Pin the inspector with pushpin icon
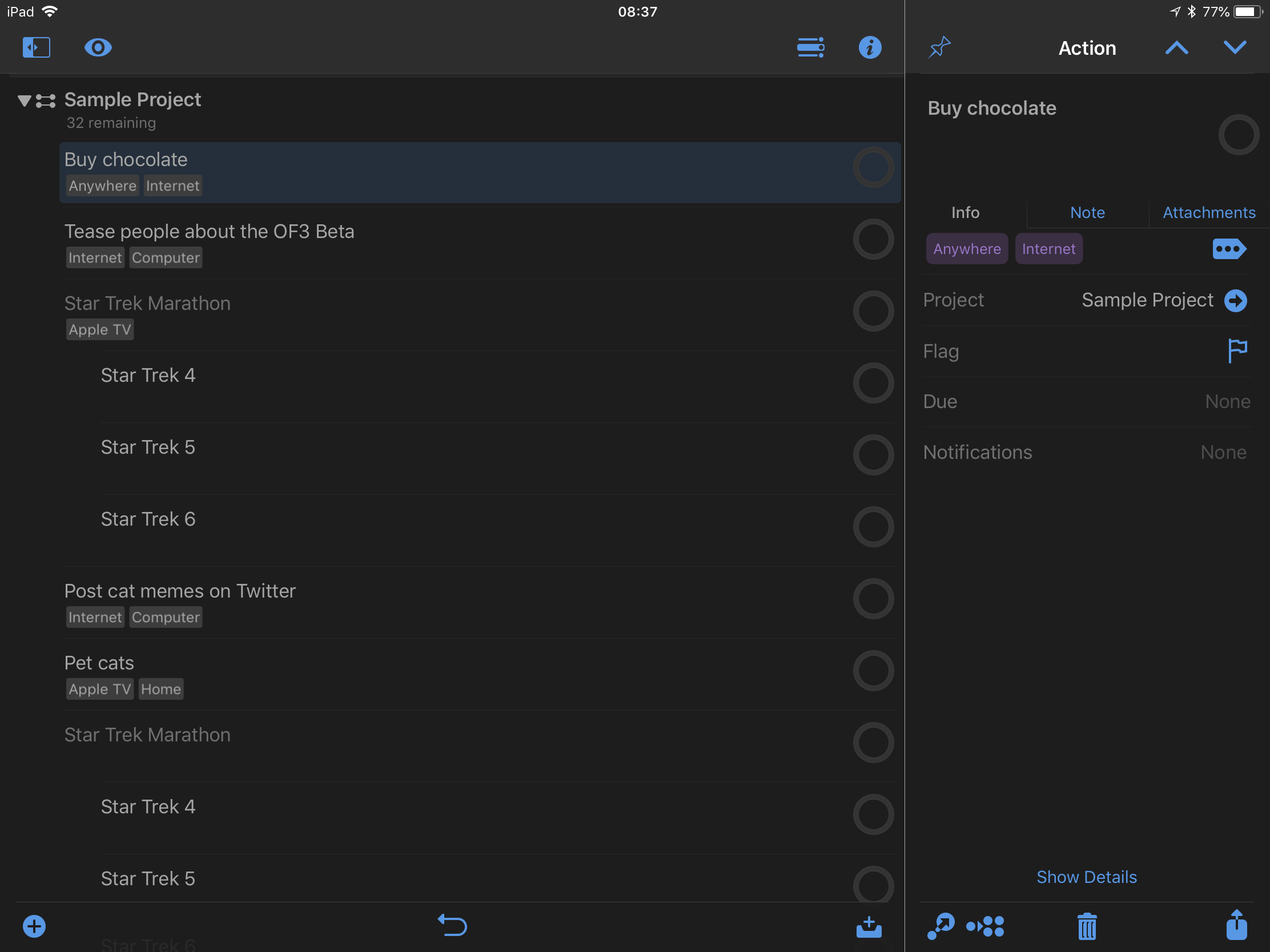 [x=940, y=47]
